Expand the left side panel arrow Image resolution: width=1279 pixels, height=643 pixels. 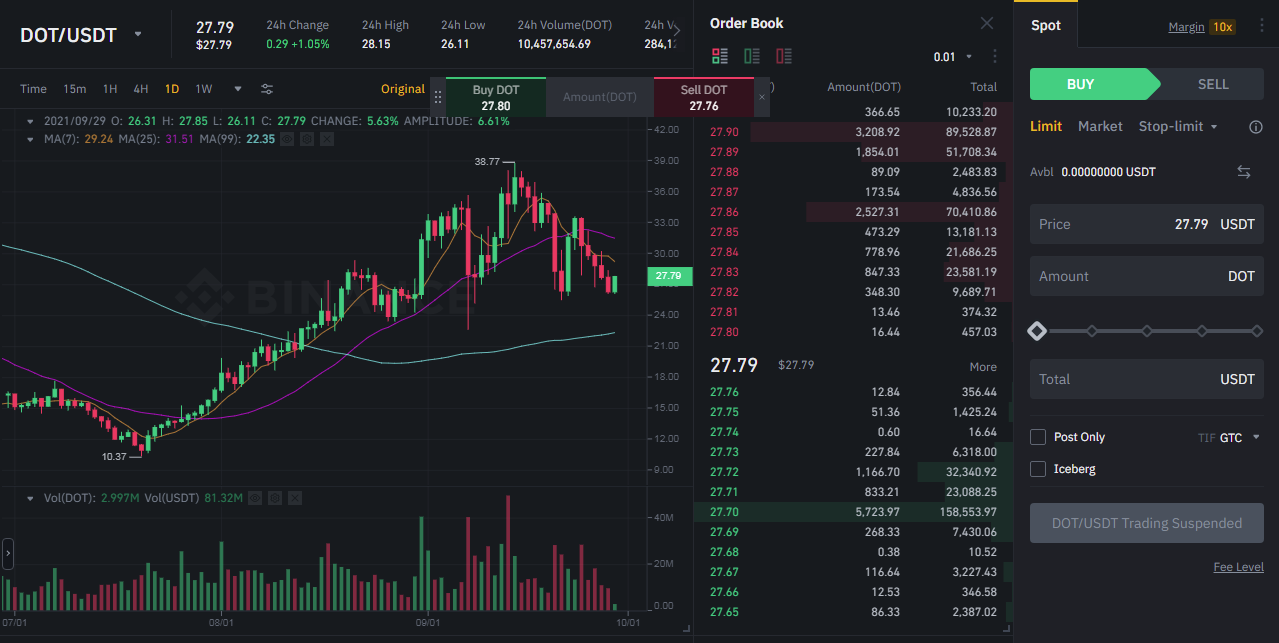click(x=7, y=552)
